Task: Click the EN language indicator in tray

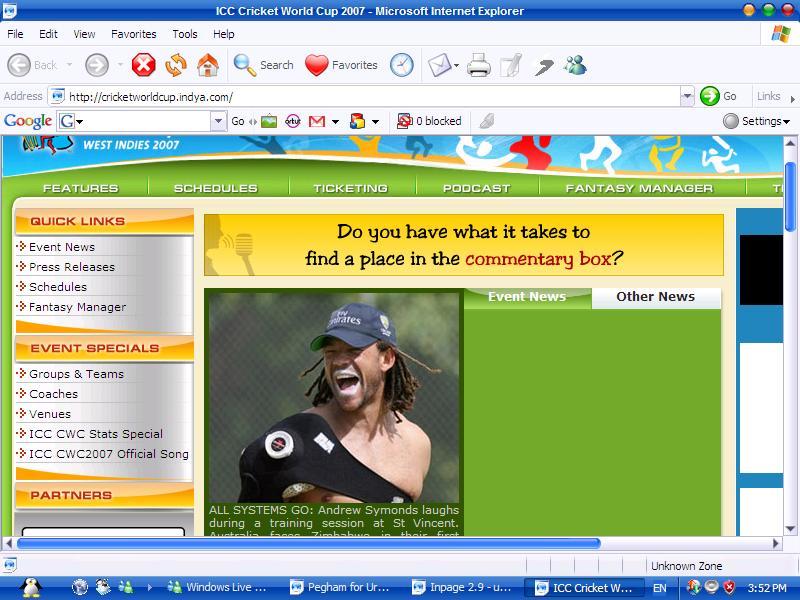Action: click(x=660, y=588)
